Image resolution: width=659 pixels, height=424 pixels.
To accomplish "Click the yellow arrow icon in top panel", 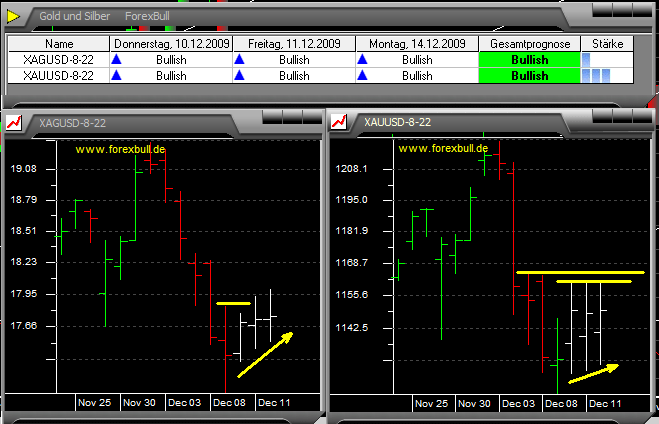I will click(13, 17).
